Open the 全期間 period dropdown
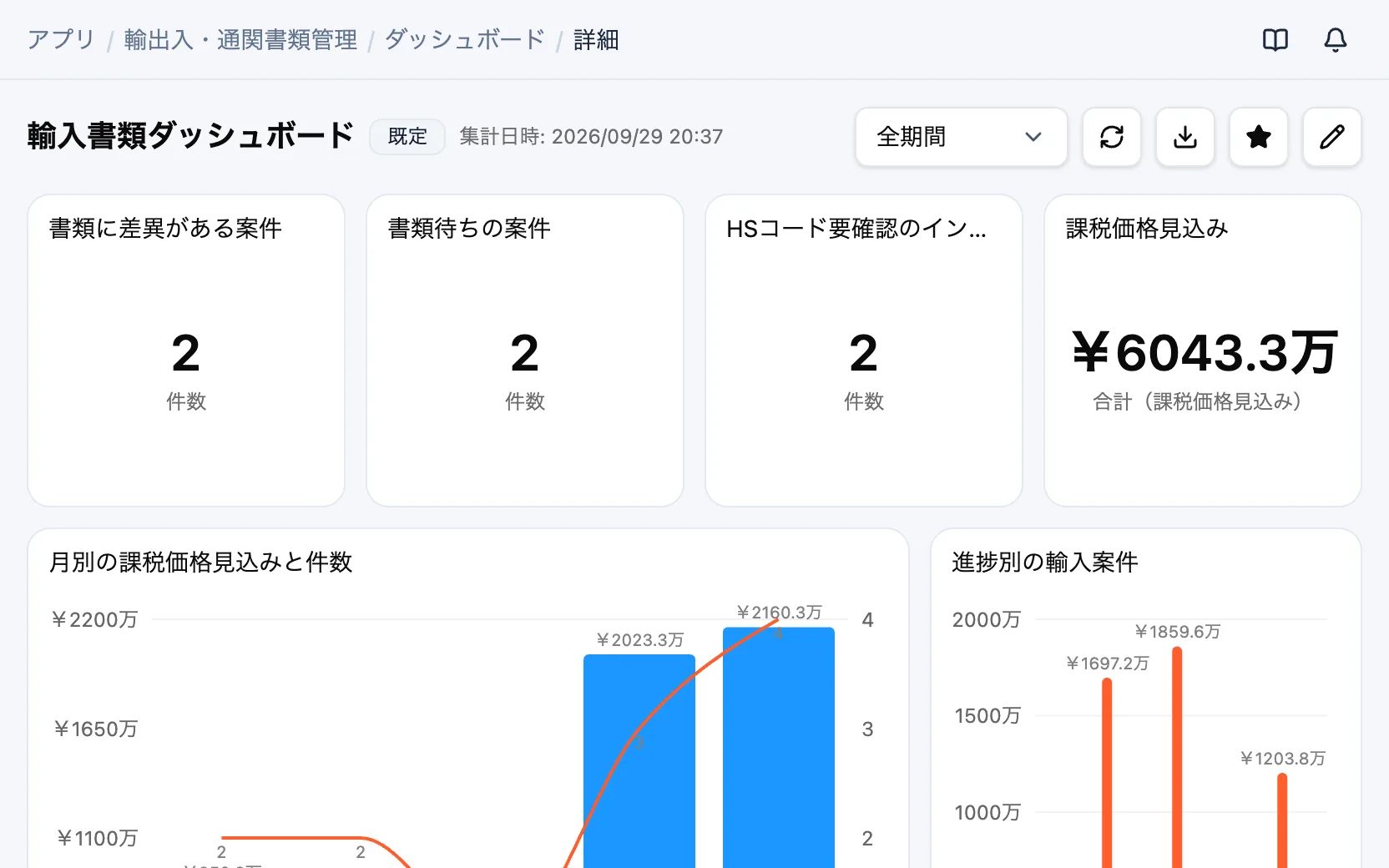The width and height of the screenshot is (1389, 868). 962,137
